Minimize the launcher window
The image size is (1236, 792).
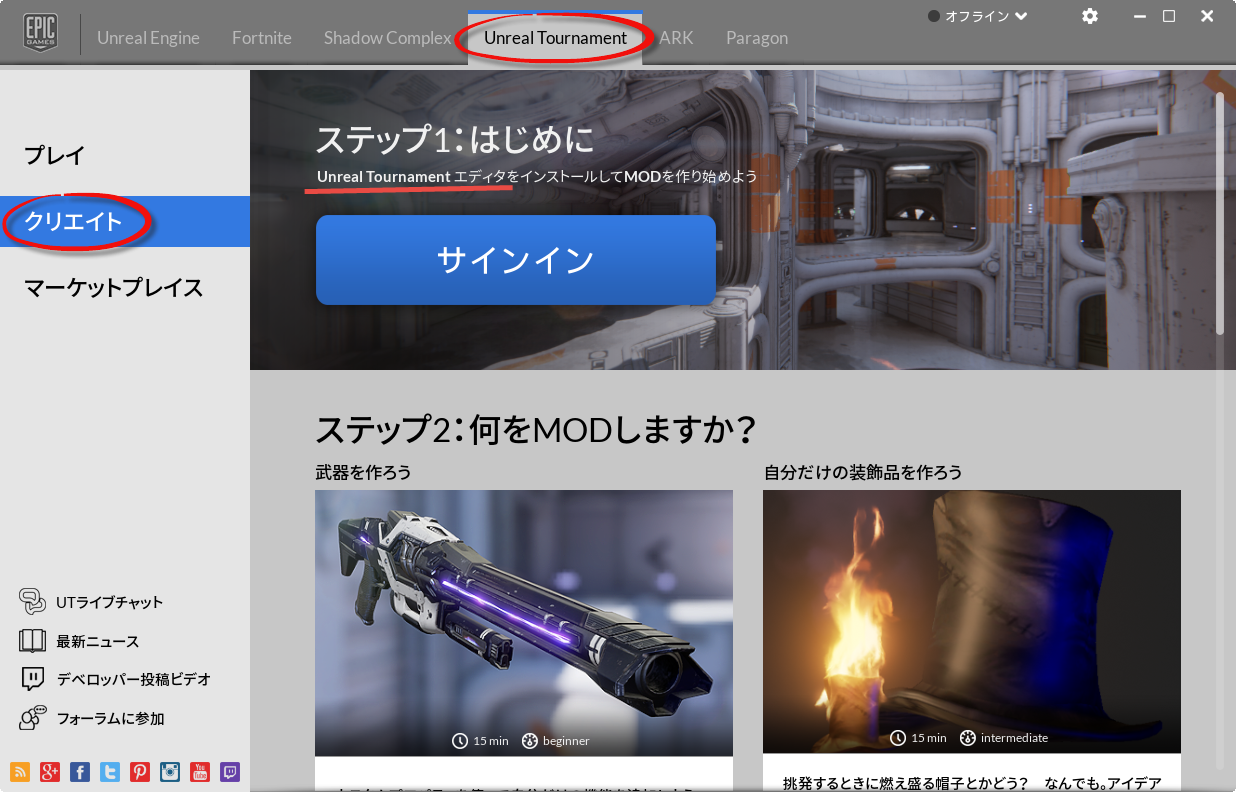click(1139, 16)
